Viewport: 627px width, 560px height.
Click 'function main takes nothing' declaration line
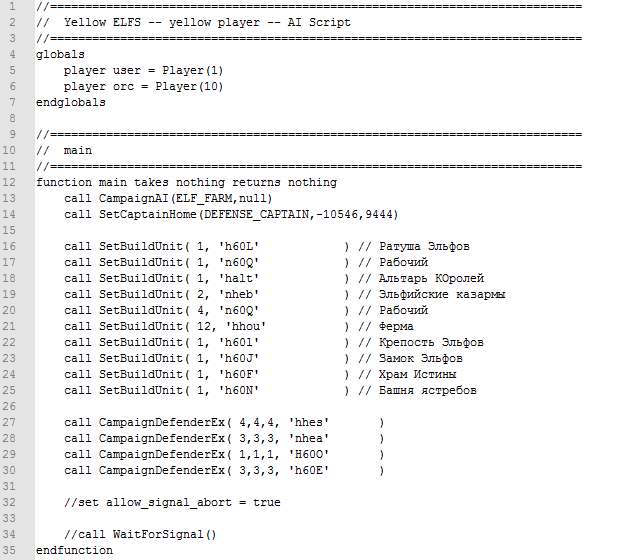(186, 182)
